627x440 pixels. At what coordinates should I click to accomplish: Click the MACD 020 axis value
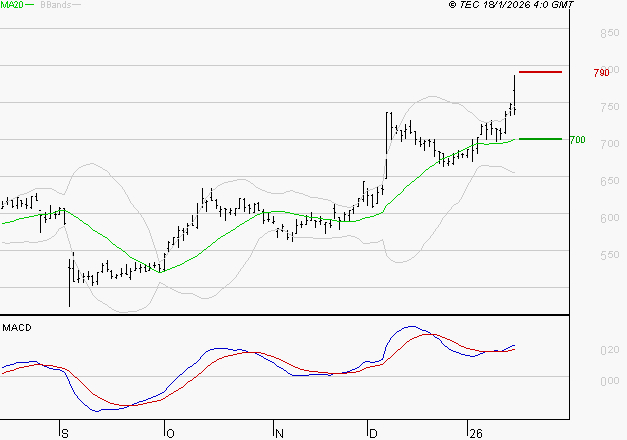pos(610,350)
